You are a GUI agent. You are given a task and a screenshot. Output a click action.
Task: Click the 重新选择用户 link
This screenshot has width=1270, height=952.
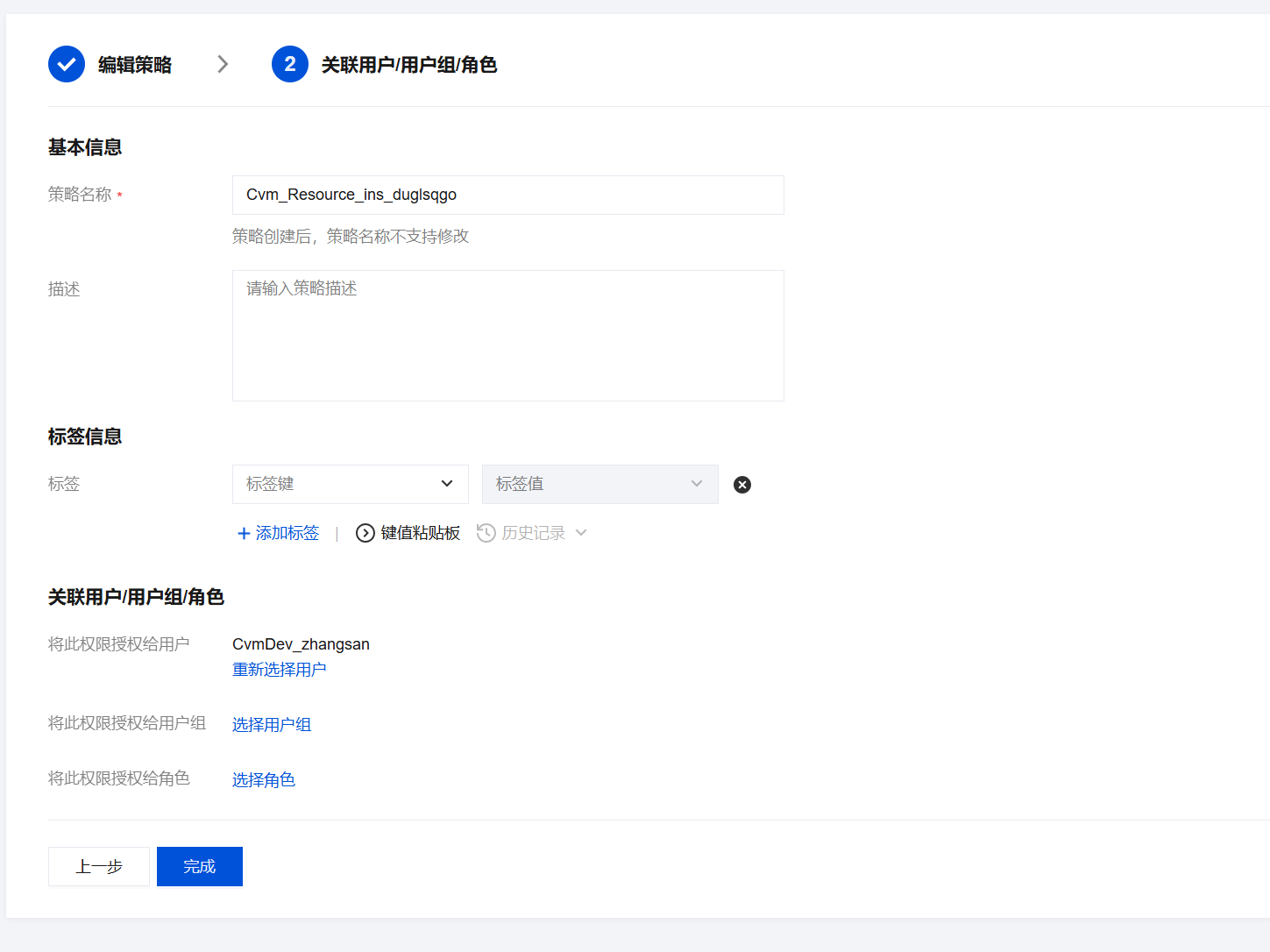click(279, 670)
